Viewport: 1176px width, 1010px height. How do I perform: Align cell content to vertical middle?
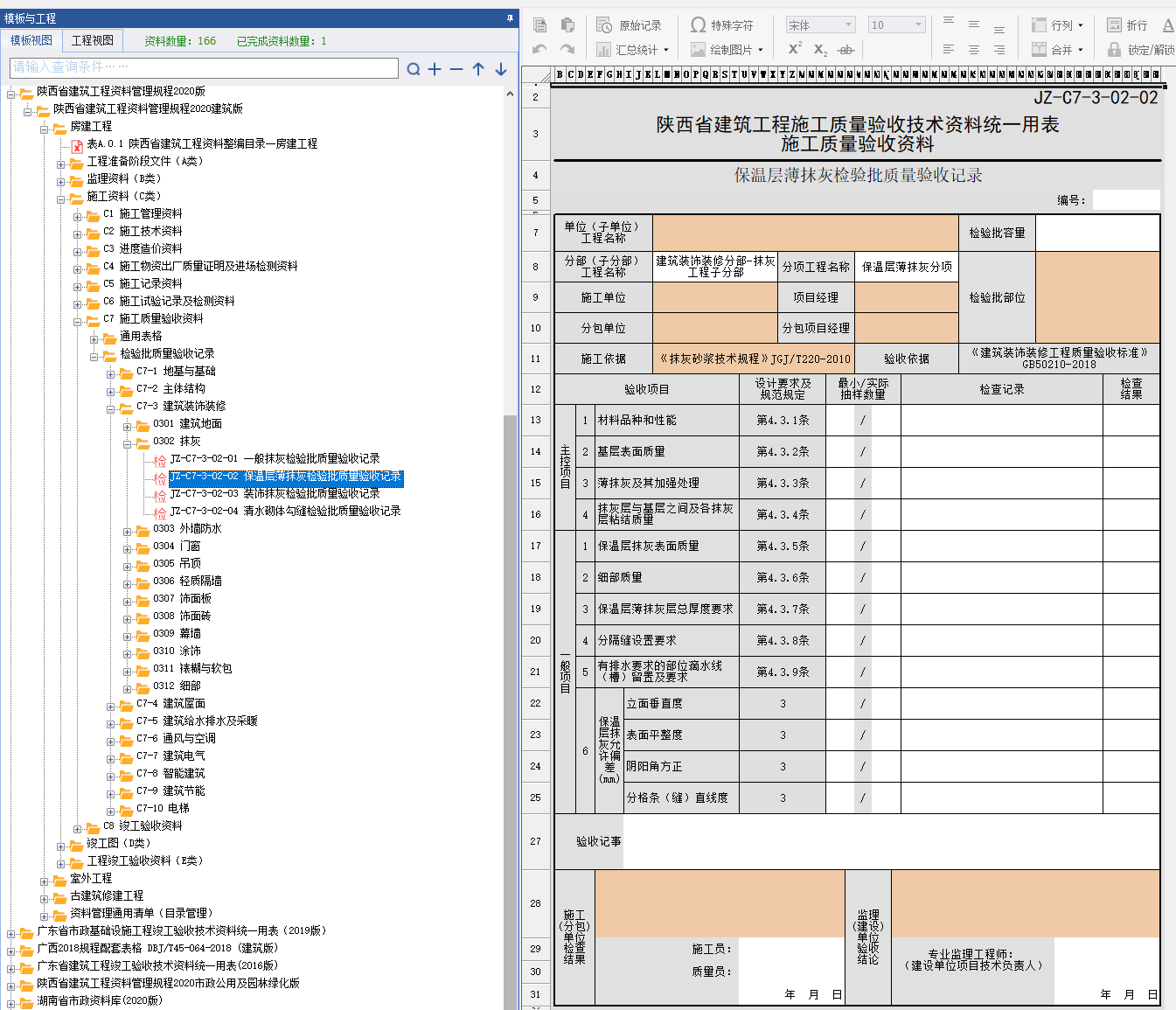[974, 25]
